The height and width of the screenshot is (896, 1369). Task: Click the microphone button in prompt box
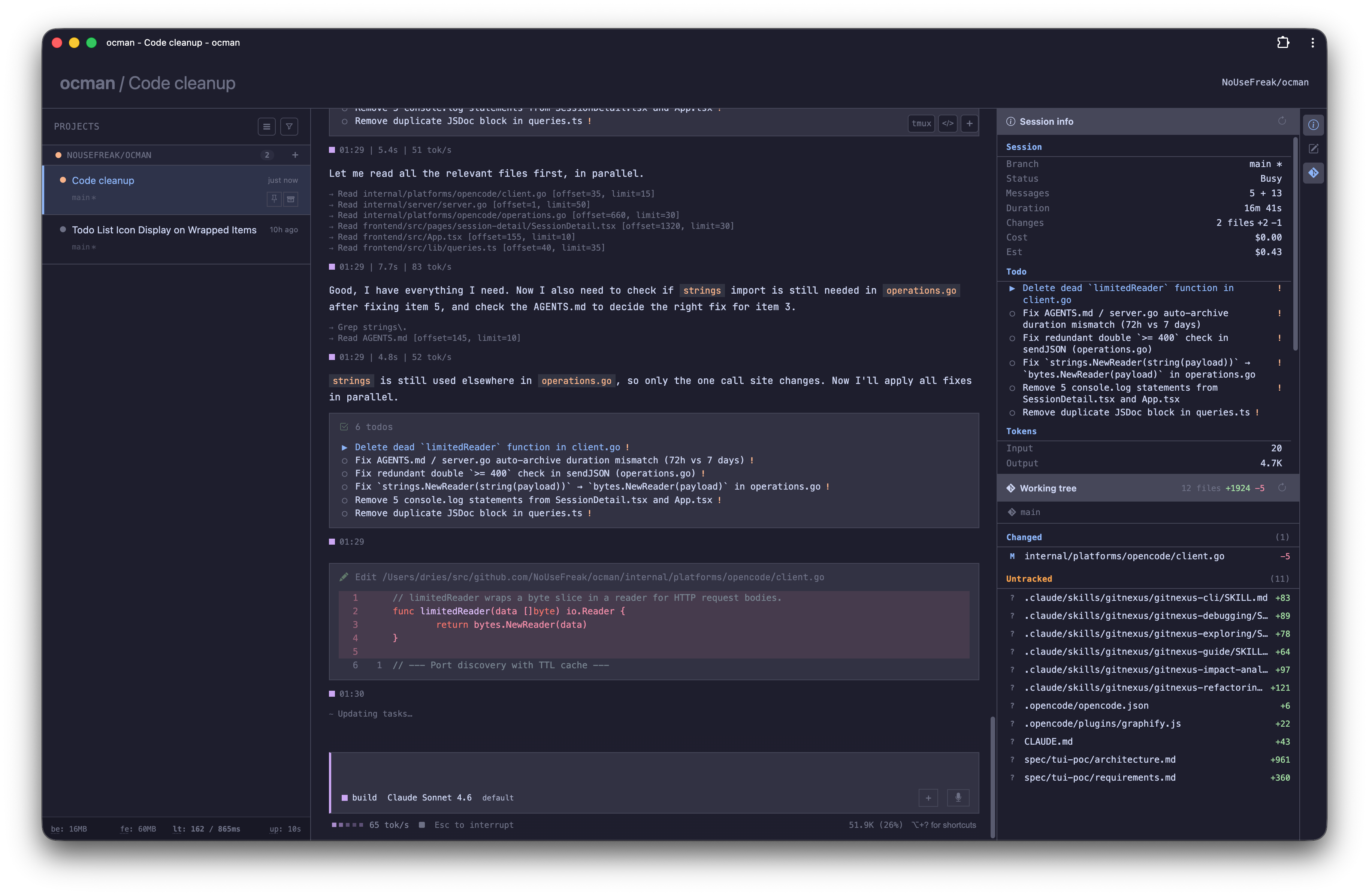click(x=958, y=797)
